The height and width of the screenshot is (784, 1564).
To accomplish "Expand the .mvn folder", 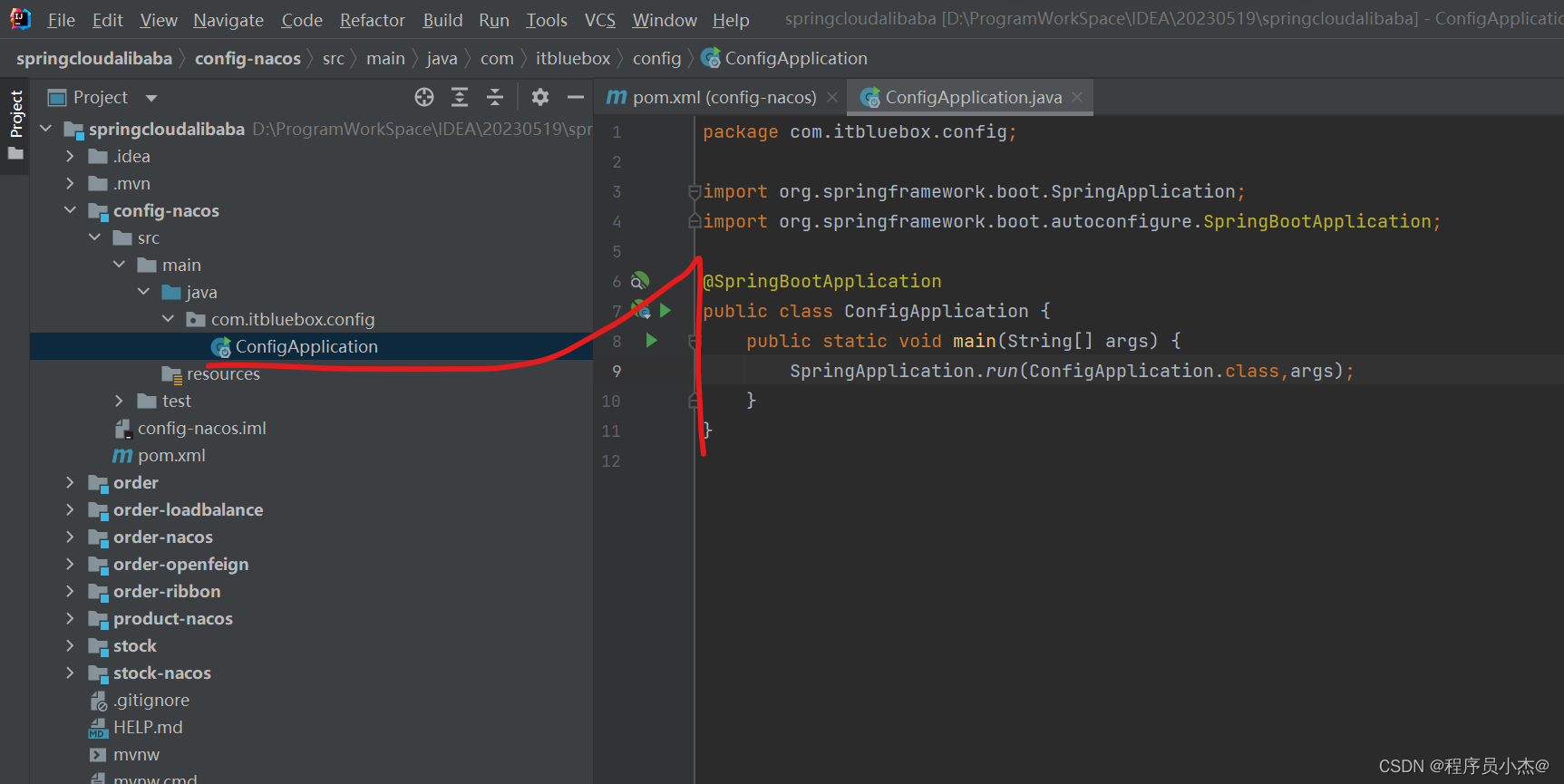I will (x=70, y=183).
